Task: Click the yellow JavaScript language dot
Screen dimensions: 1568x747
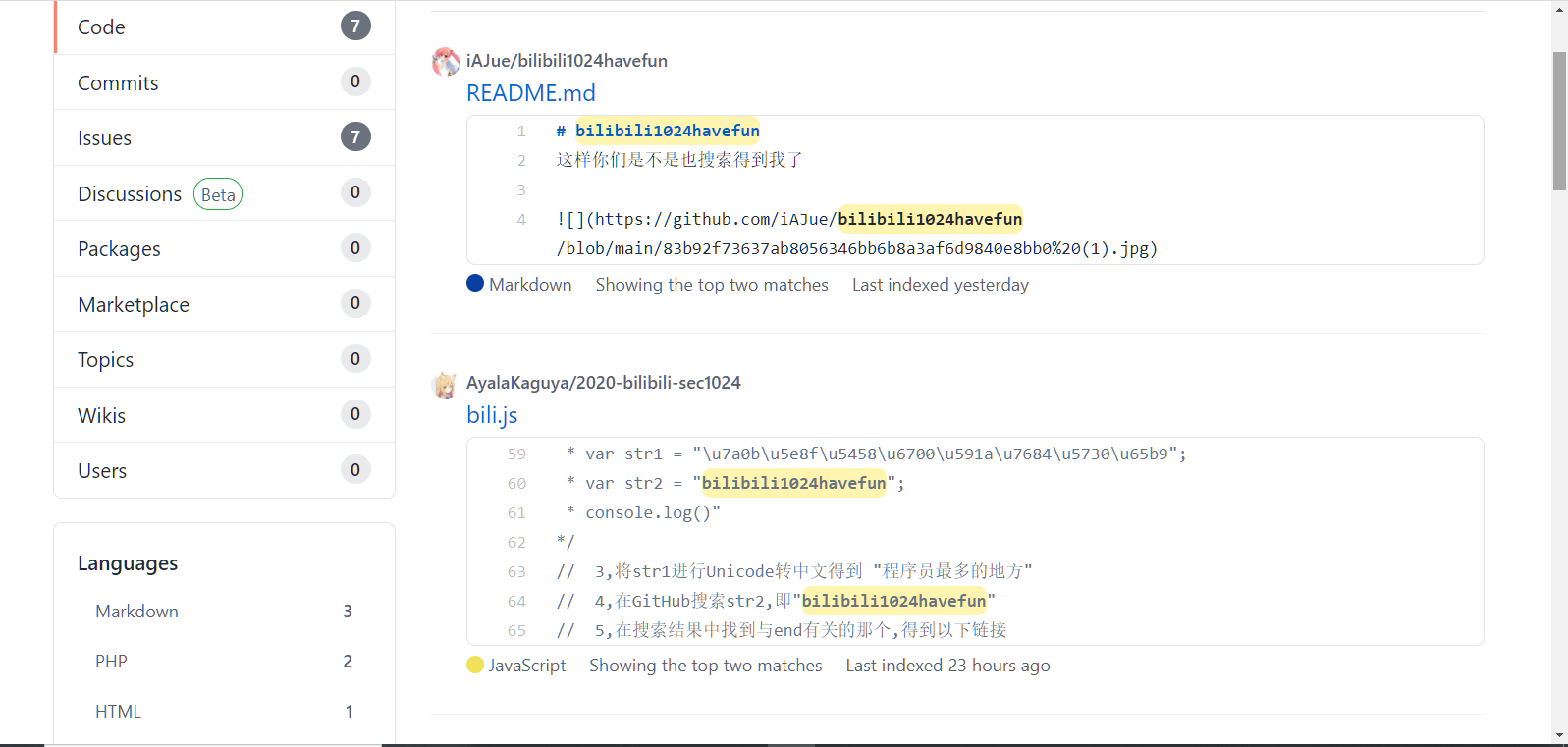Action: [x=475, y=665]
